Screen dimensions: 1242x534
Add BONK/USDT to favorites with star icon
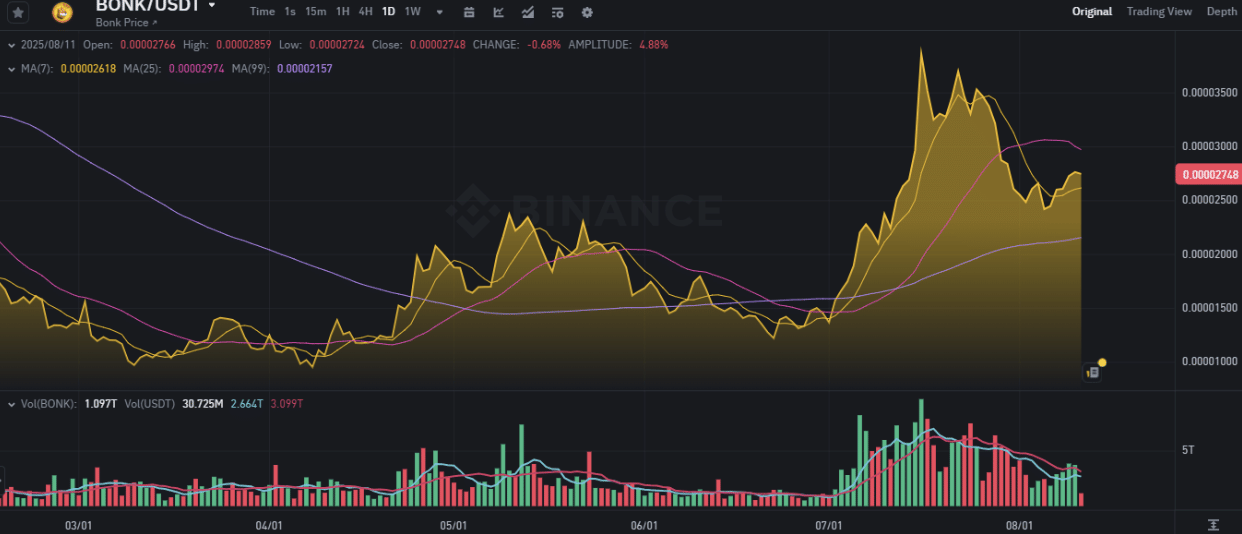(18, 12)
